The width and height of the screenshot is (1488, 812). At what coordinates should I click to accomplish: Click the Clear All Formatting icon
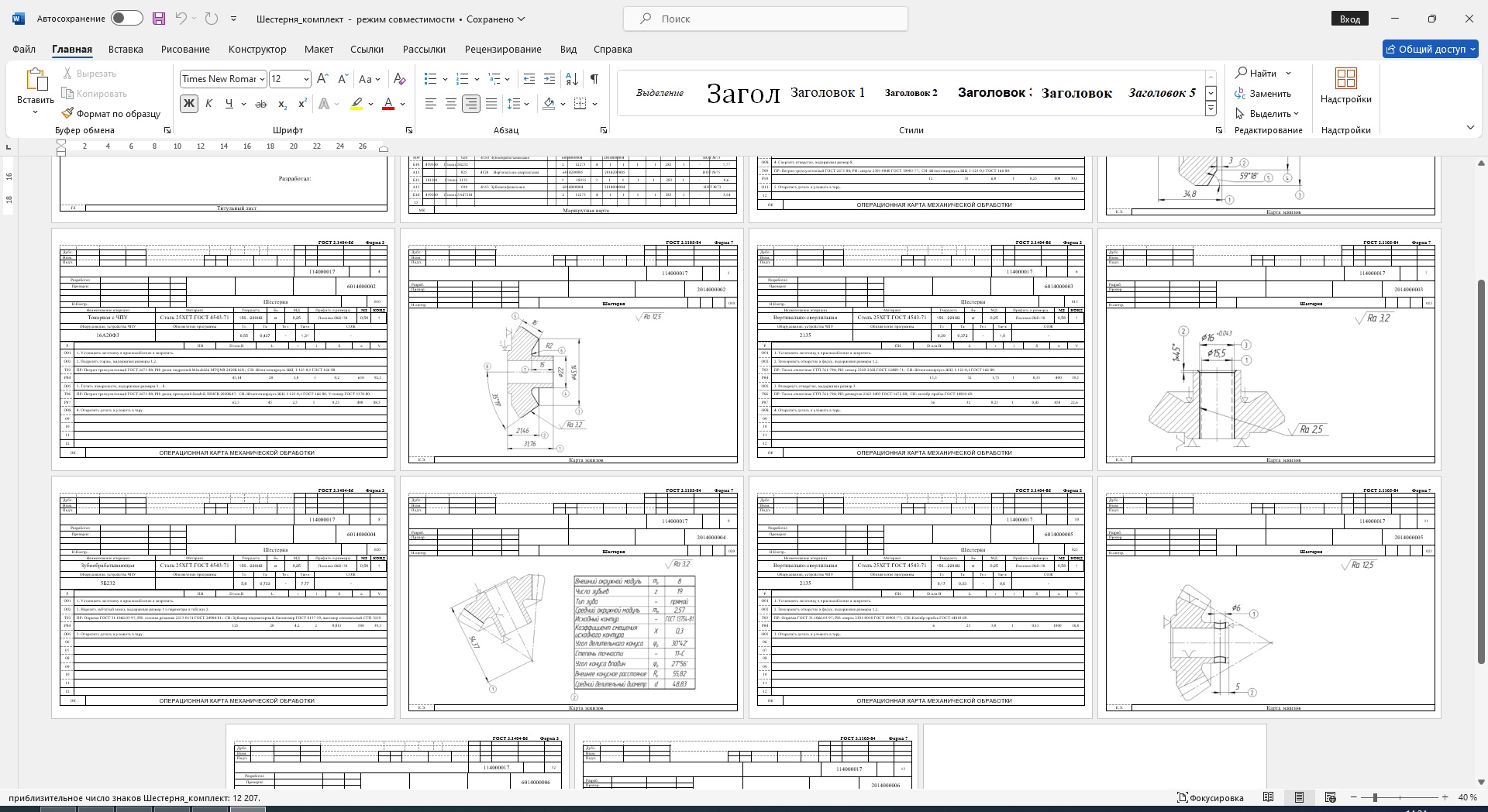point(399,78)
